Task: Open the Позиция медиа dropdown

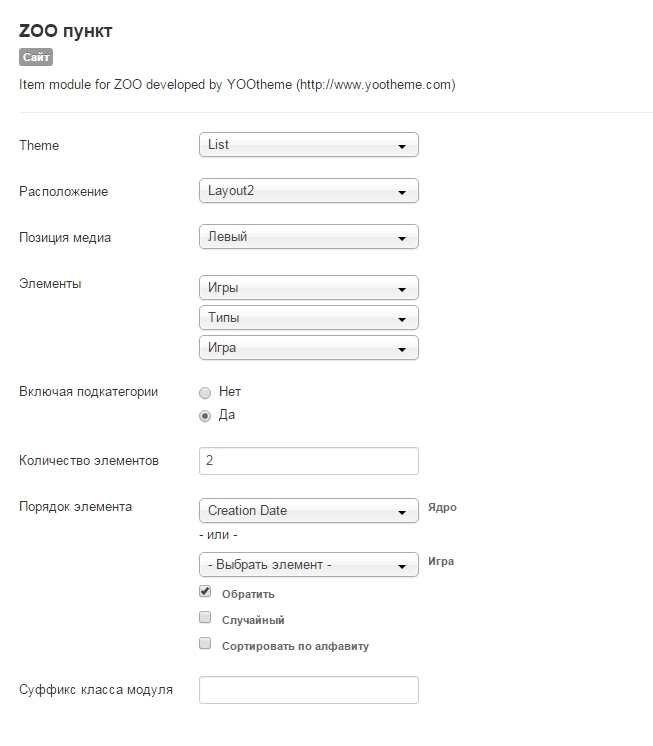Action: pyautogui.click(x=308, y=238)
